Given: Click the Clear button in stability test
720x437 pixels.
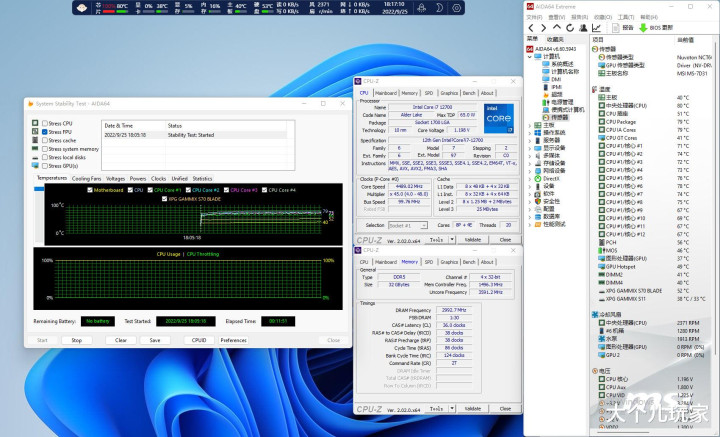Looking at the screenshot, I should [x=121, y=340].
